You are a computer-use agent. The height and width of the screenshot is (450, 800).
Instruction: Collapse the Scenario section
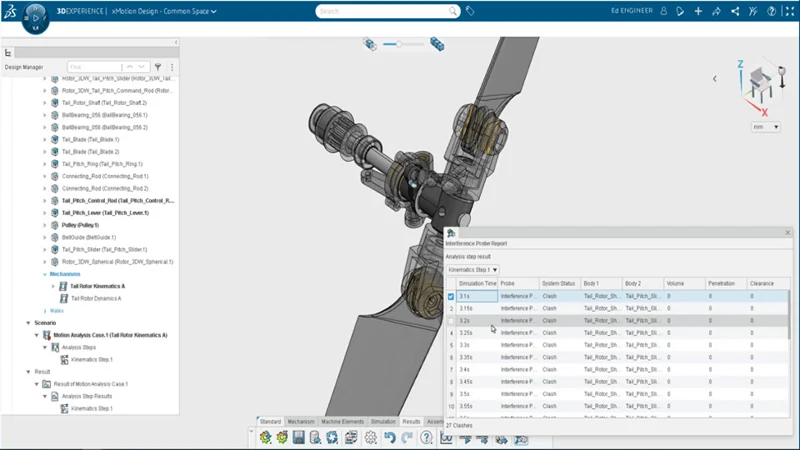click(27, 323)
